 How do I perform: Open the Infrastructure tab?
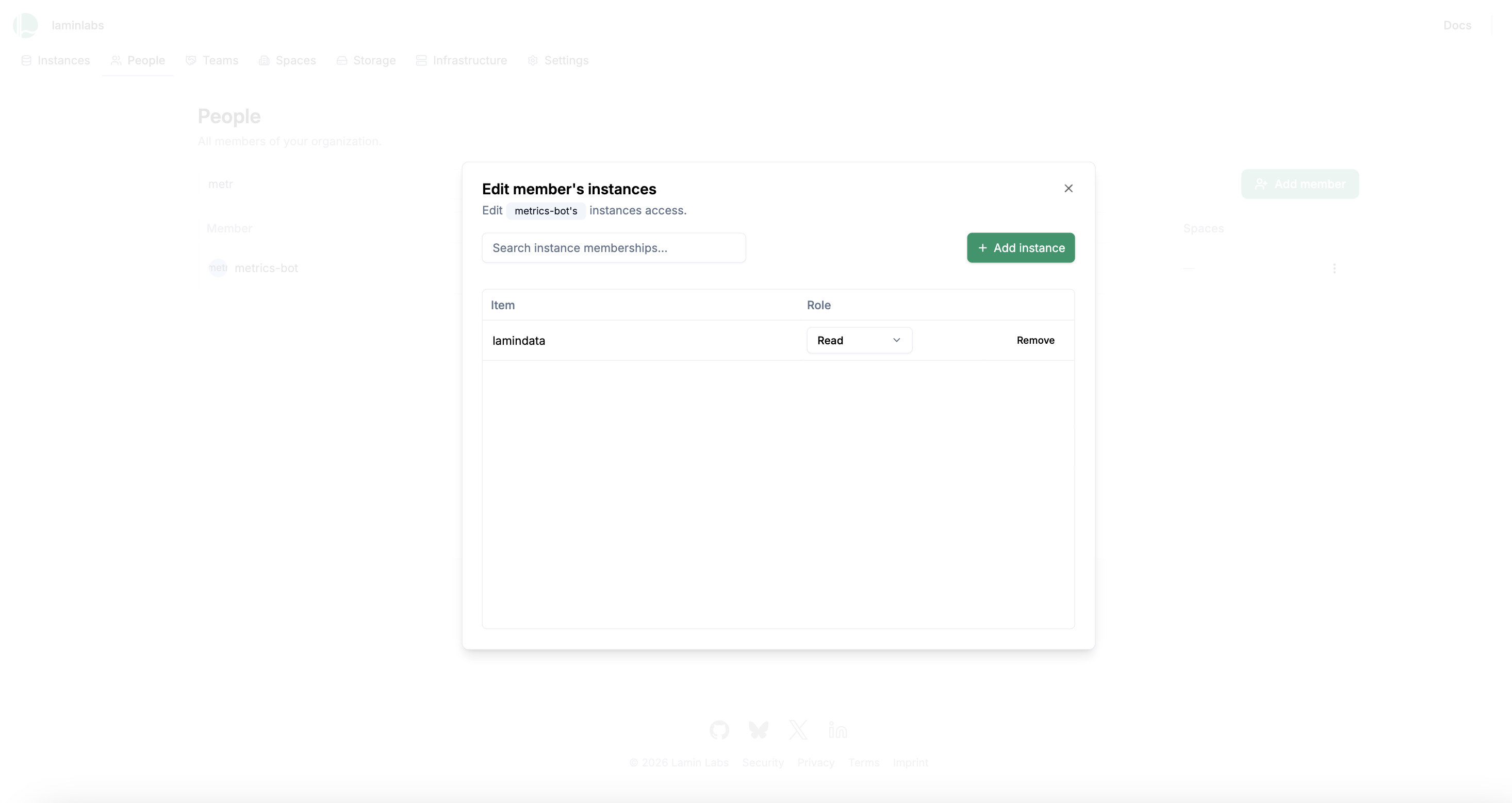click(x=462, y=60)
